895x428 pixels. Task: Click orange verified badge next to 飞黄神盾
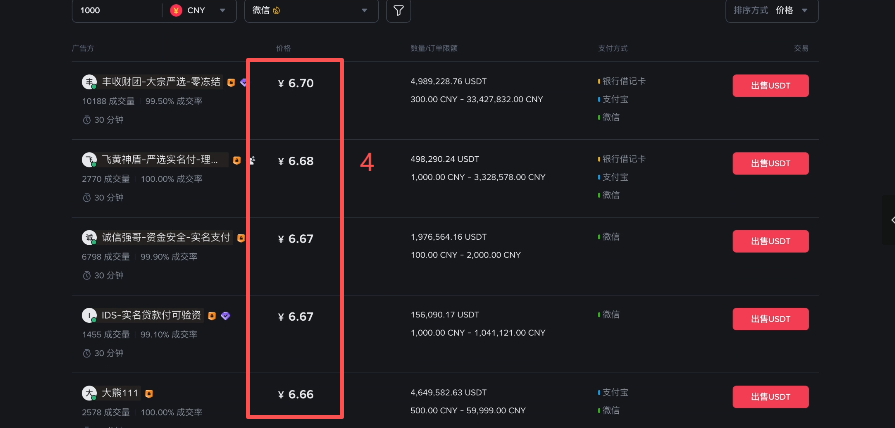click(237, 161)
